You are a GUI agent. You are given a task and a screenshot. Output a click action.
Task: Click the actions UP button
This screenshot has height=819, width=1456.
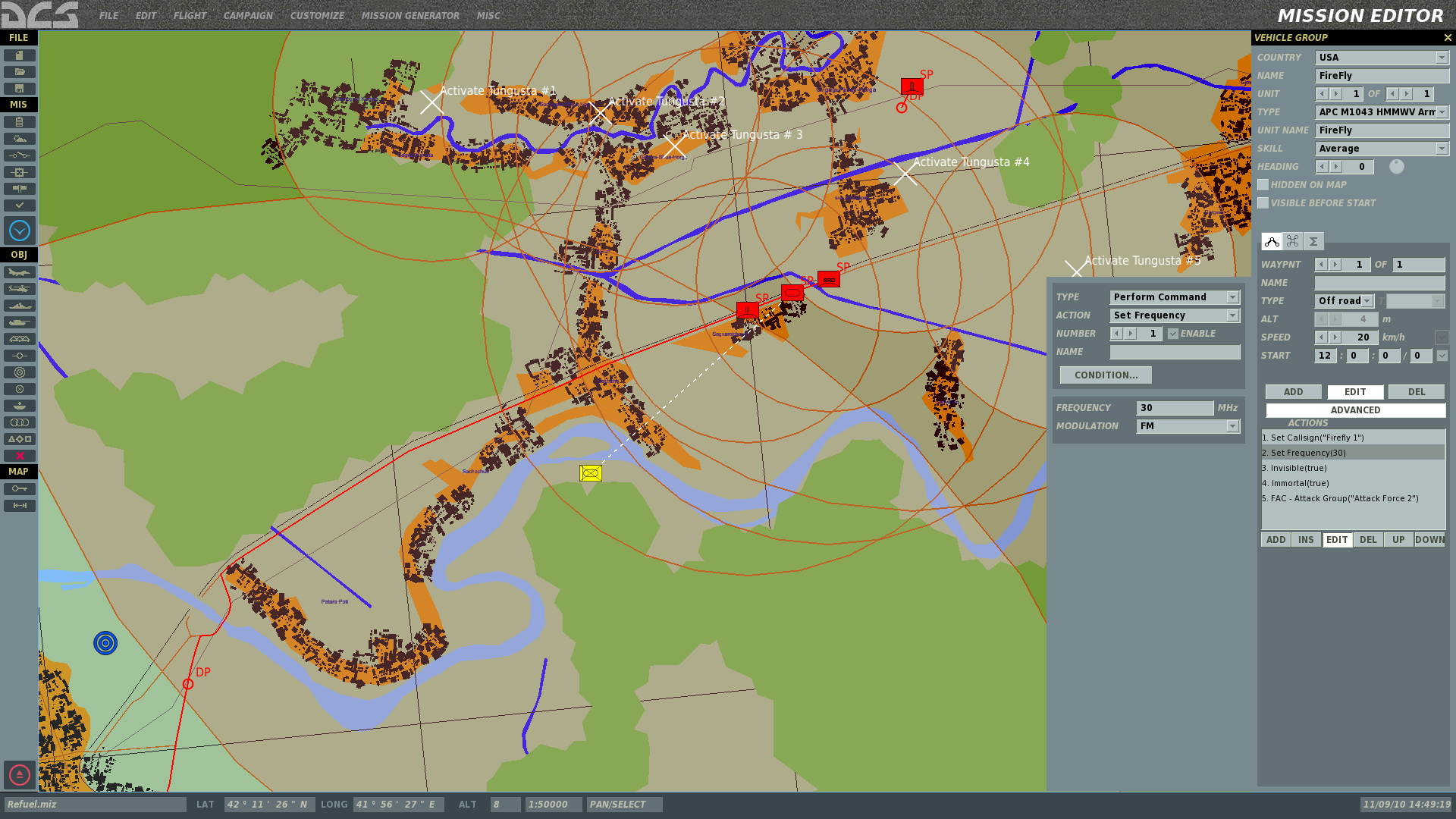pyautogui.click(x=1398, y=540)
